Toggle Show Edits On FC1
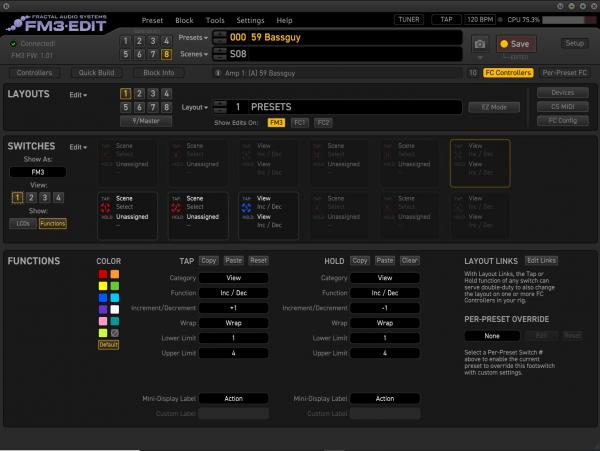 coord(300,122)
